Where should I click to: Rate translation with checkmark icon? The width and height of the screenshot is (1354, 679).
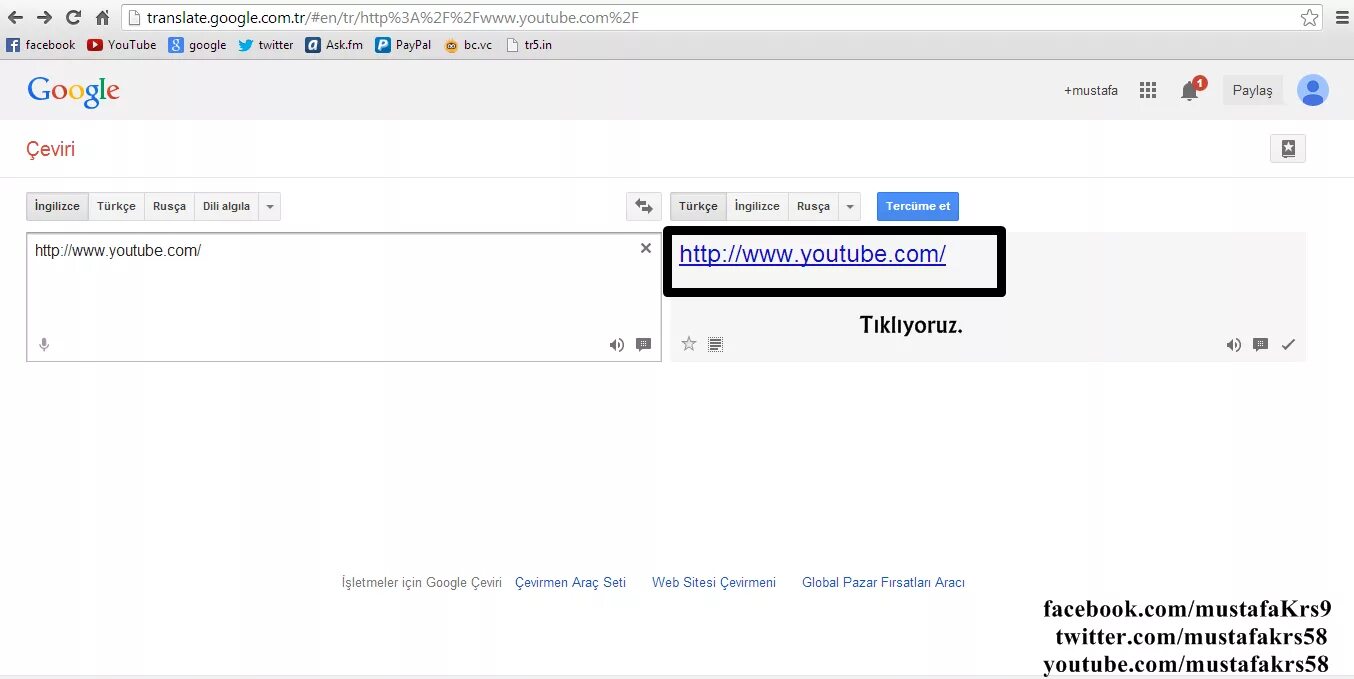[1288, 345]
